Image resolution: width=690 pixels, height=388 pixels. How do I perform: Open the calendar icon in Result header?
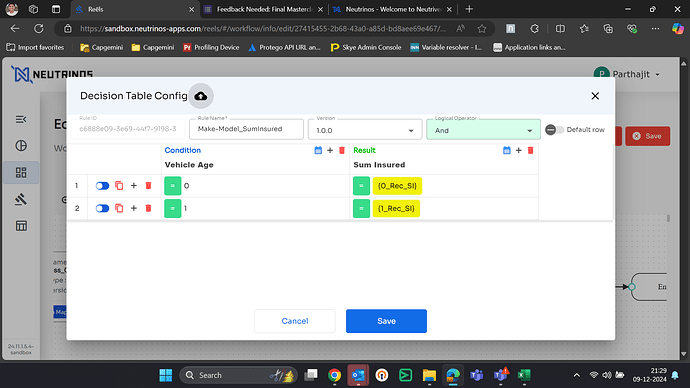(506, 150)
